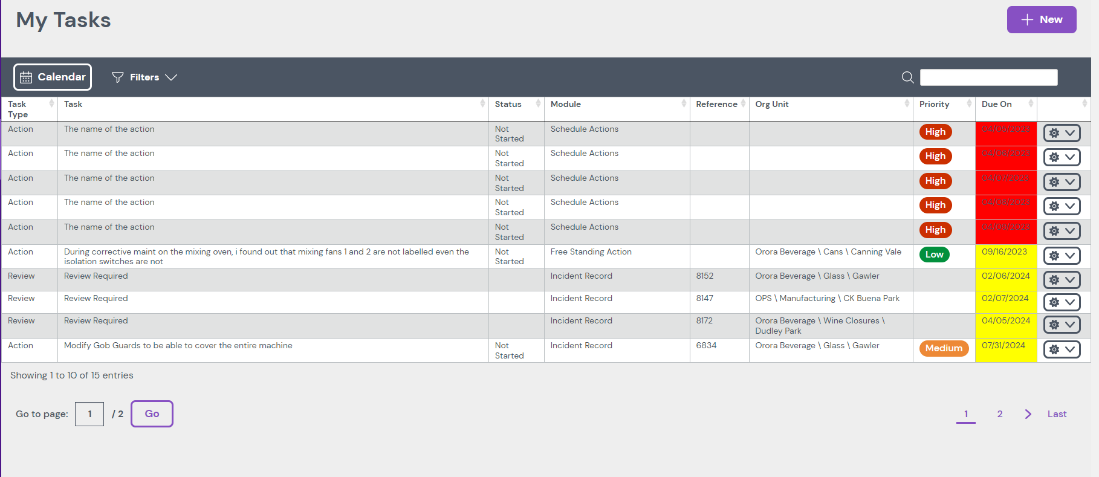Click the plus New button
1099x477 pixels.
pos(1041,20)
